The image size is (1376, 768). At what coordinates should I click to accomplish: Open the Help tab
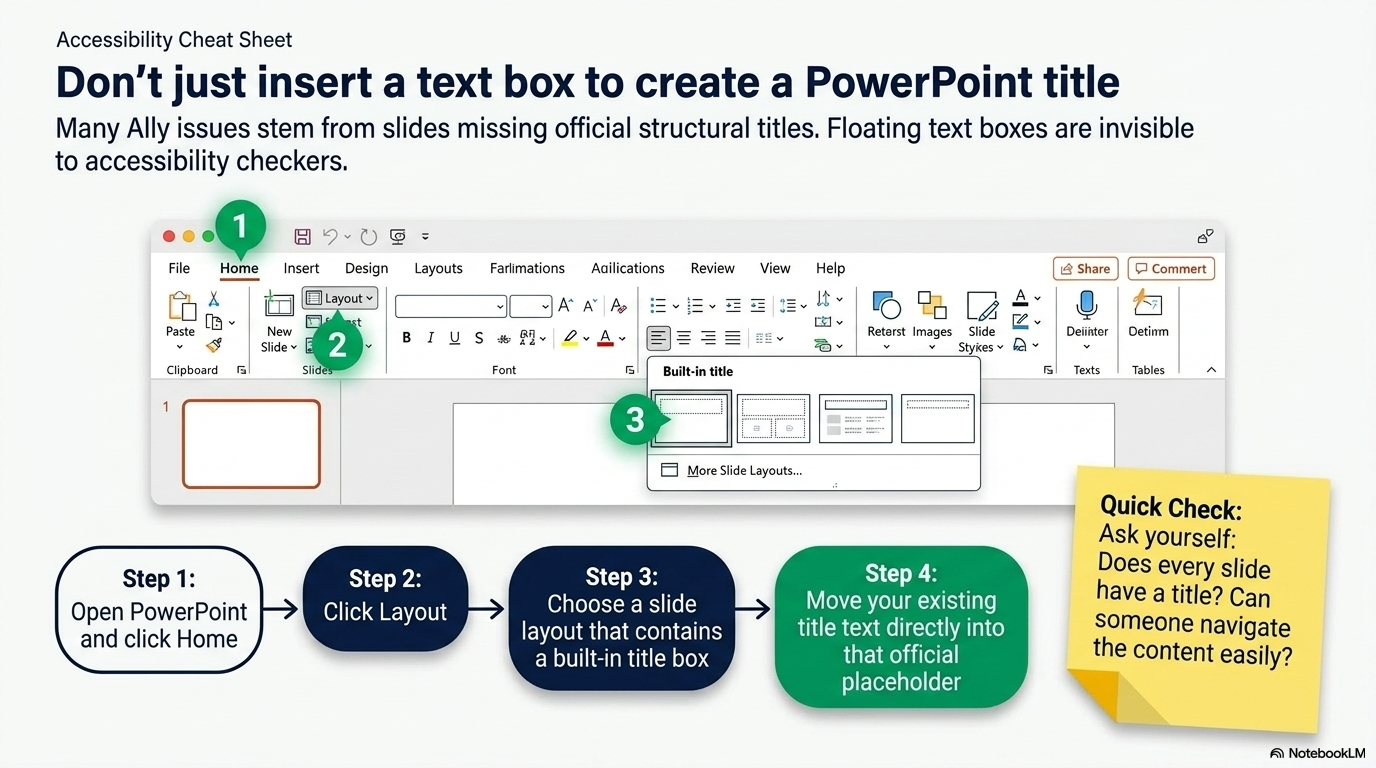830,268
